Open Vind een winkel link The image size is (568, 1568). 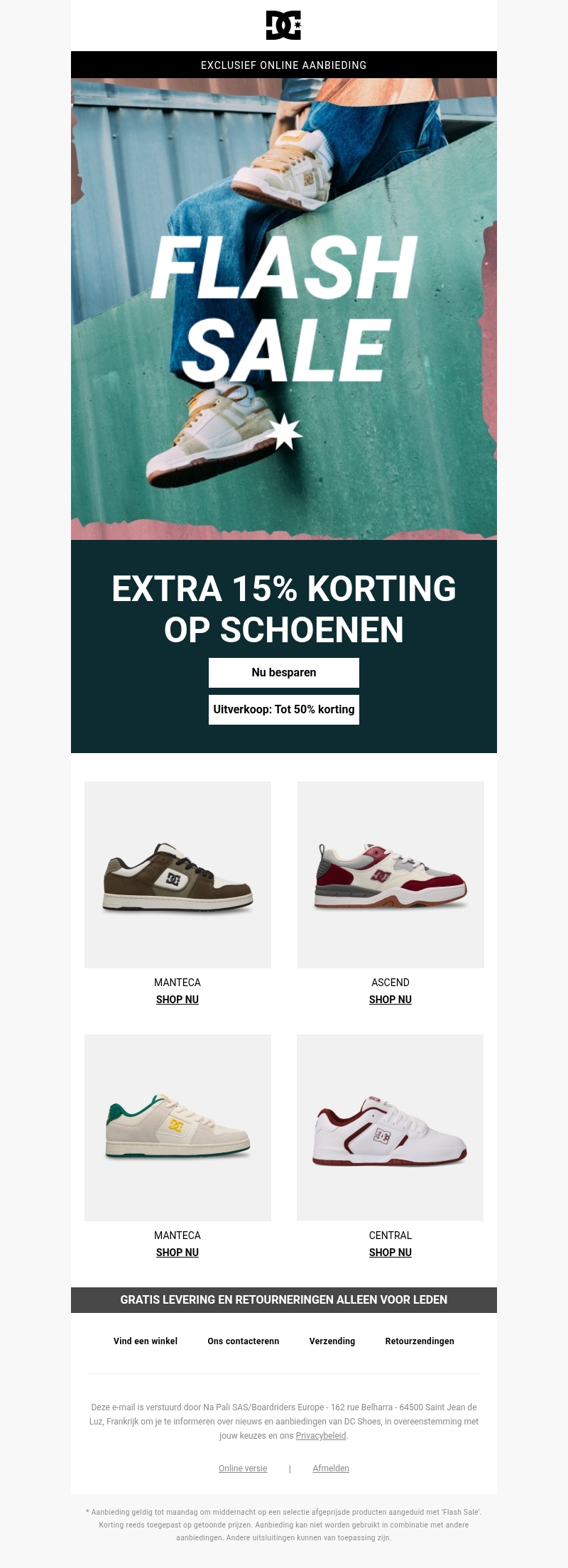click(146, 1341)
